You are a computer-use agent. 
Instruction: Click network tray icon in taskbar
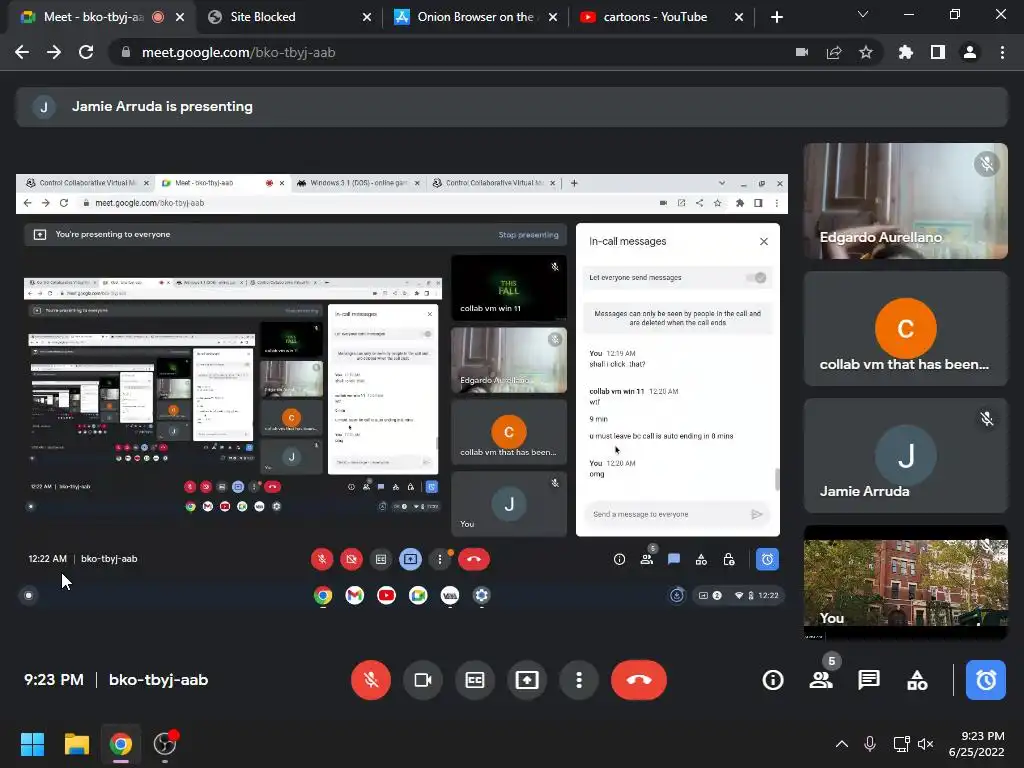click(901, 744)
